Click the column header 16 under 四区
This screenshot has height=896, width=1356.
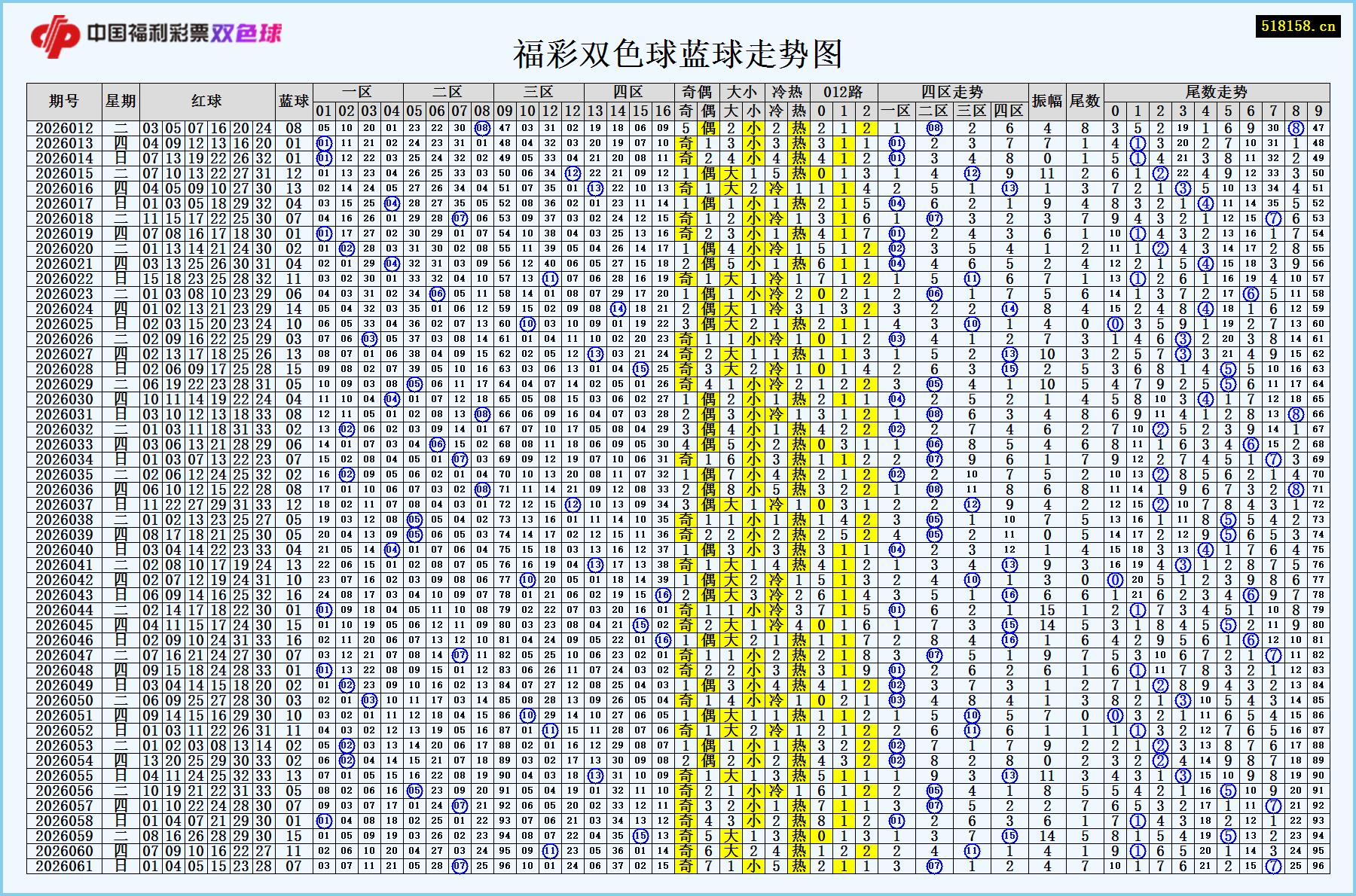tap(663, 111)
